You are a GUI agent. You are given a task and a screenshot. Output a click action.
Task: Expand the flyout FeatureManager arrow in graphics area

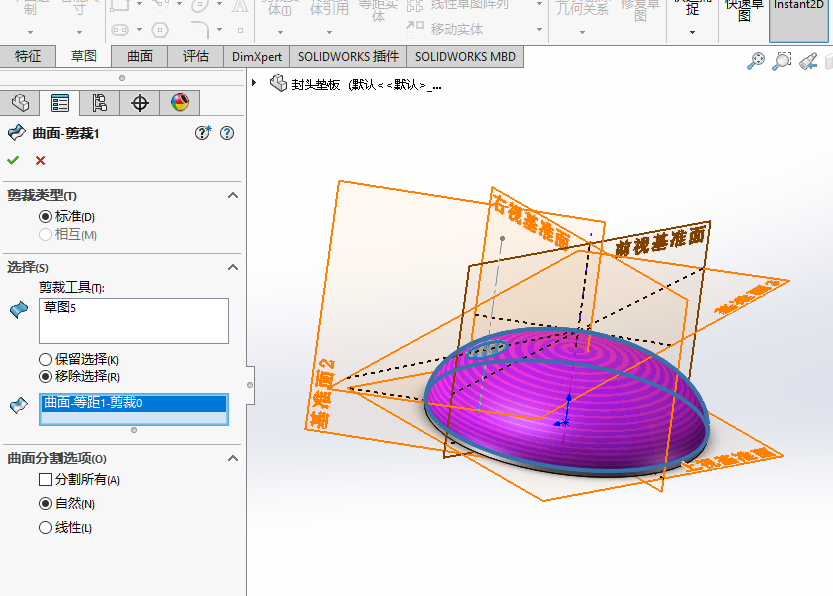256,84
